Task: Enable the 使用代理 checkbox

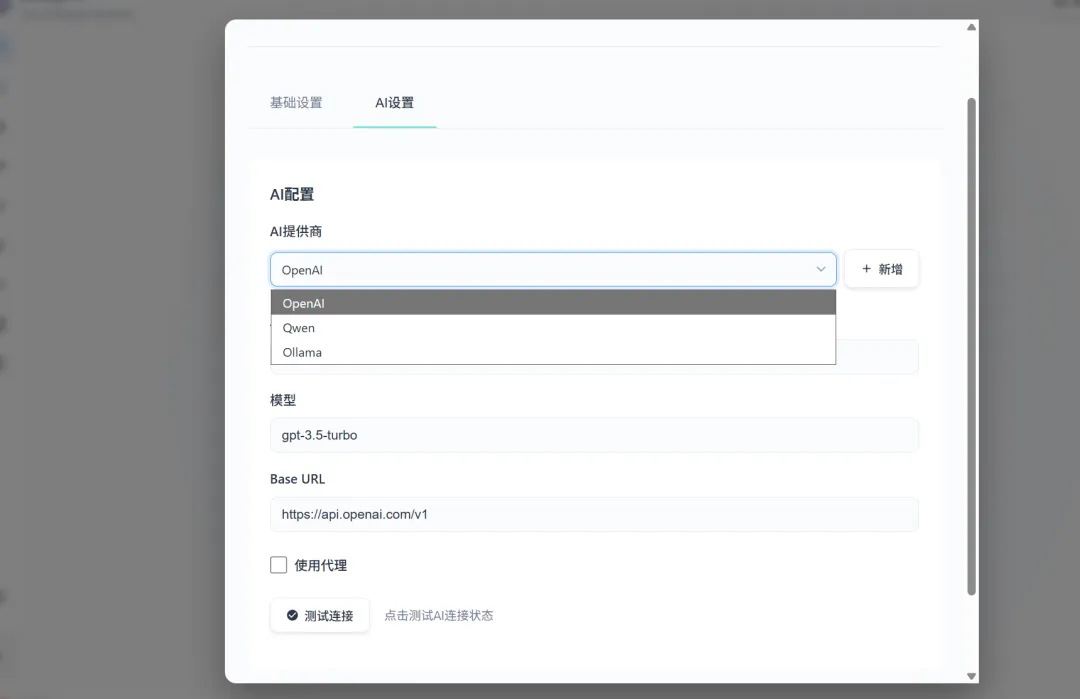Action: pos(278,565)
